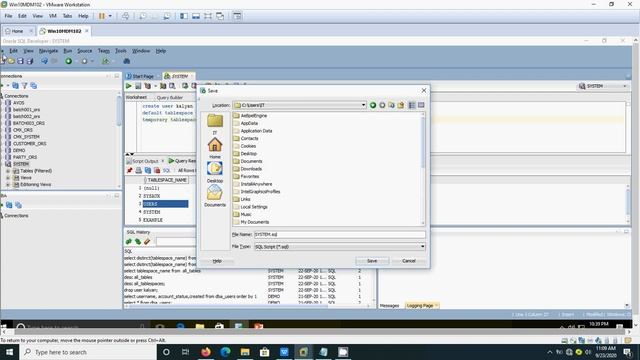The image size is (640, 360).
Task: Open the Navigate menu in SQL Developer
Action: point(48,51)
